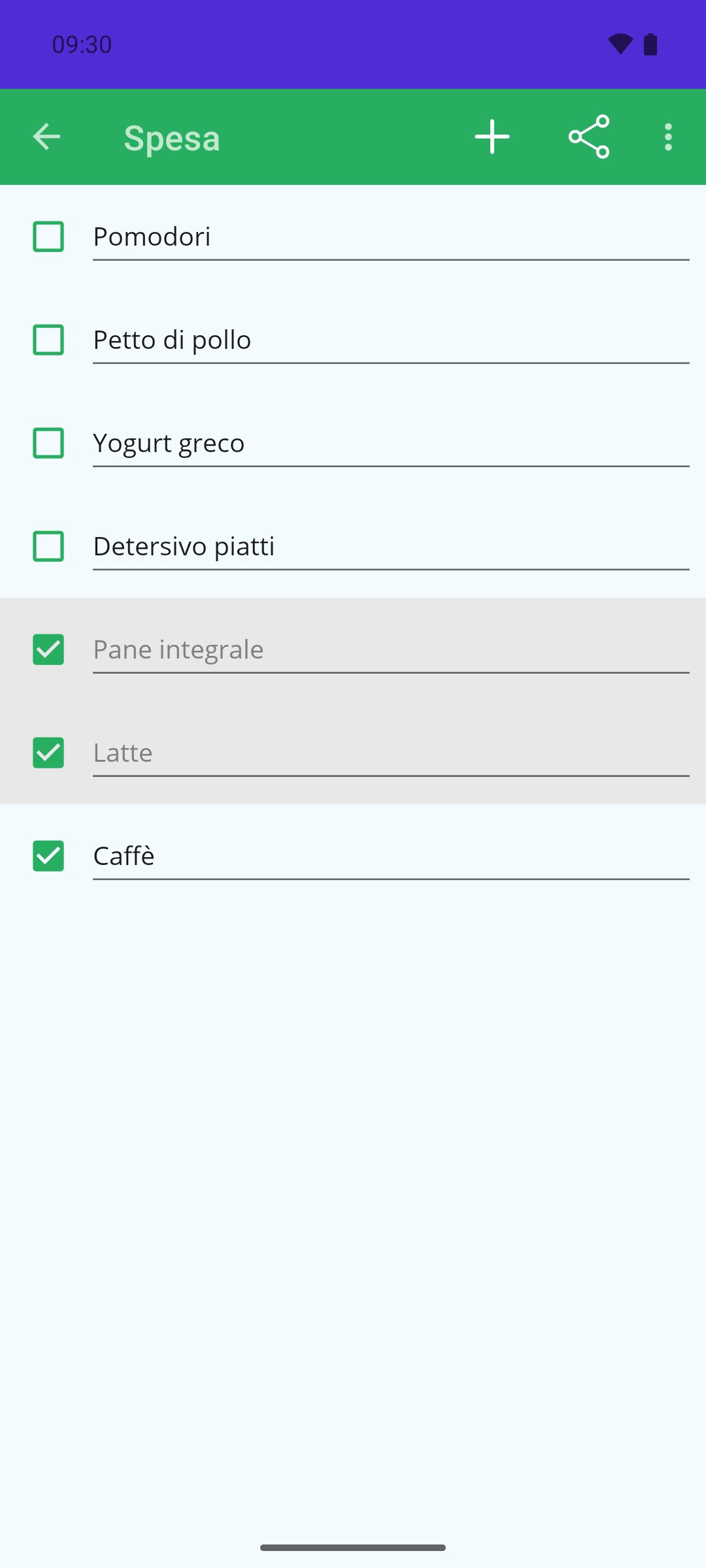Select the Caffè text field

pos(391,857)
